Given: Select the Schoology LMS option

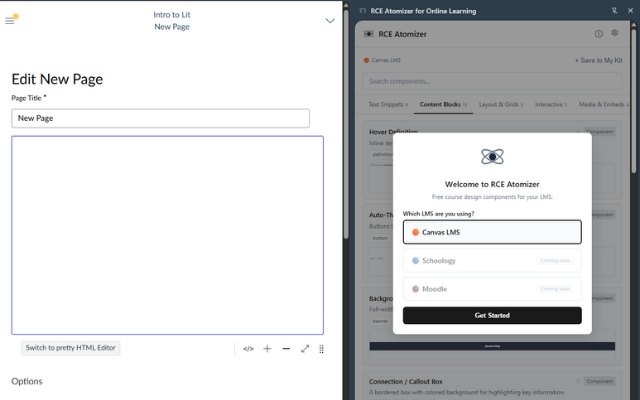Looking at the screenshot, I should [491, 261].
